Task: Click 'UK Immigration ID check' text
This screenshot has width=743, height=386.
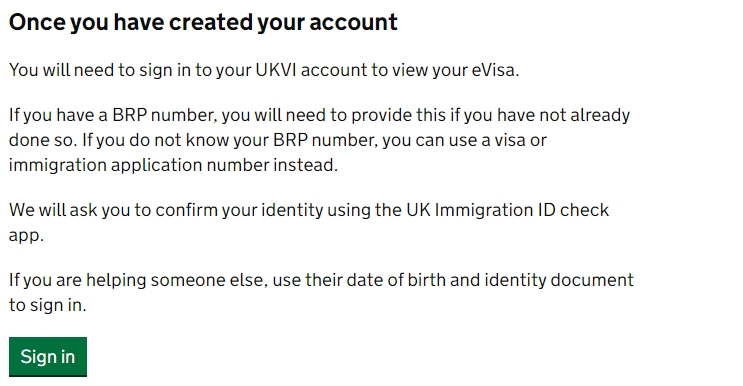Action: (x=507, y=210)
